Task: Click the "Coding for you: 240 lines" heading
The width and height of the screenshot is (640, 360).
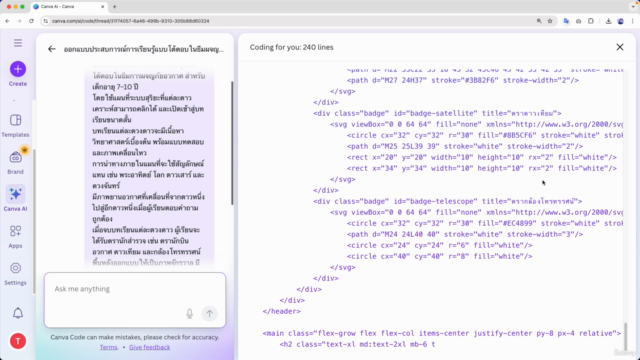Action: [x=291, y=47]
